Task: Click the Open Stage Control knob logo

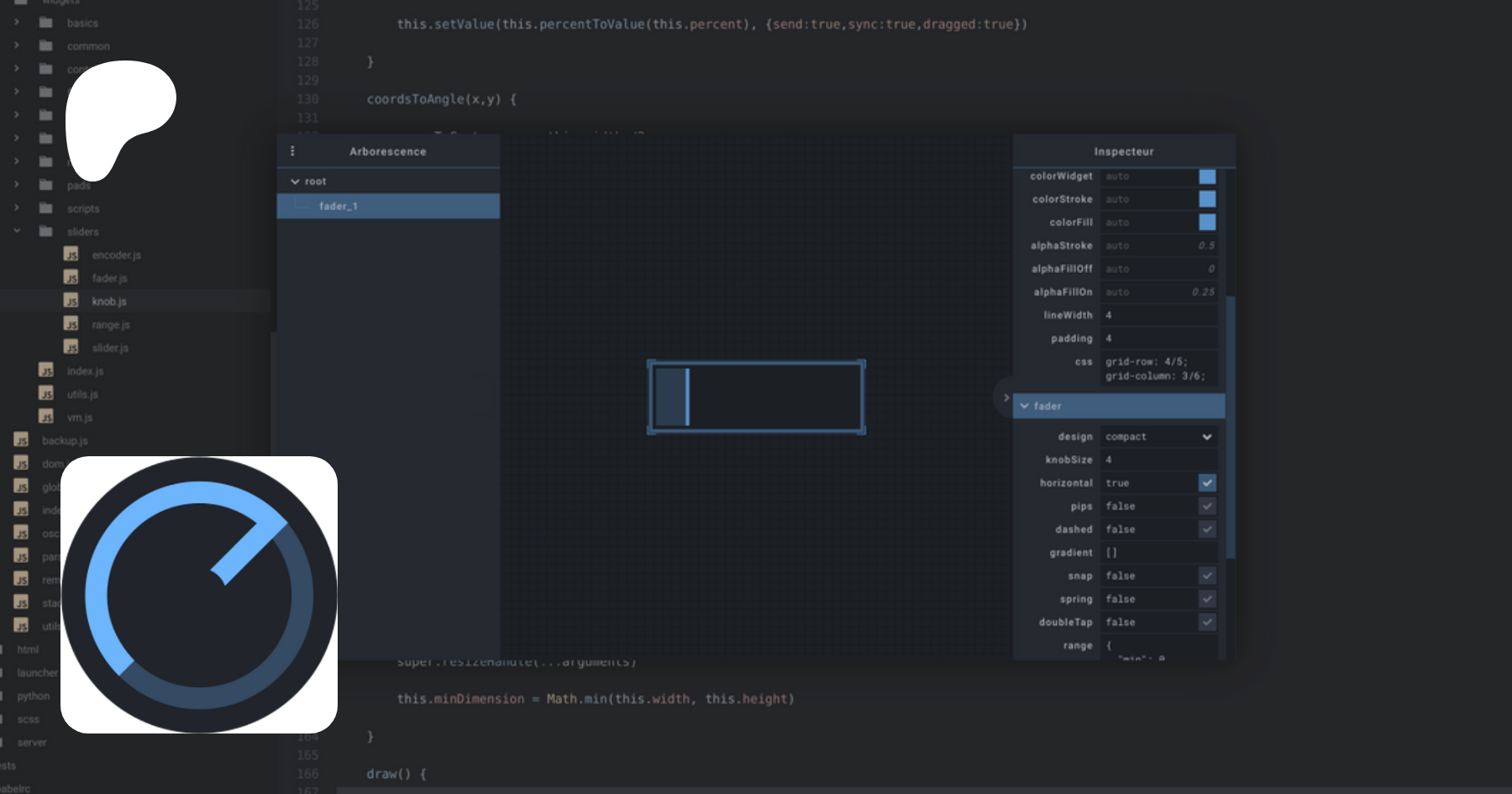Action: point(199,595)
